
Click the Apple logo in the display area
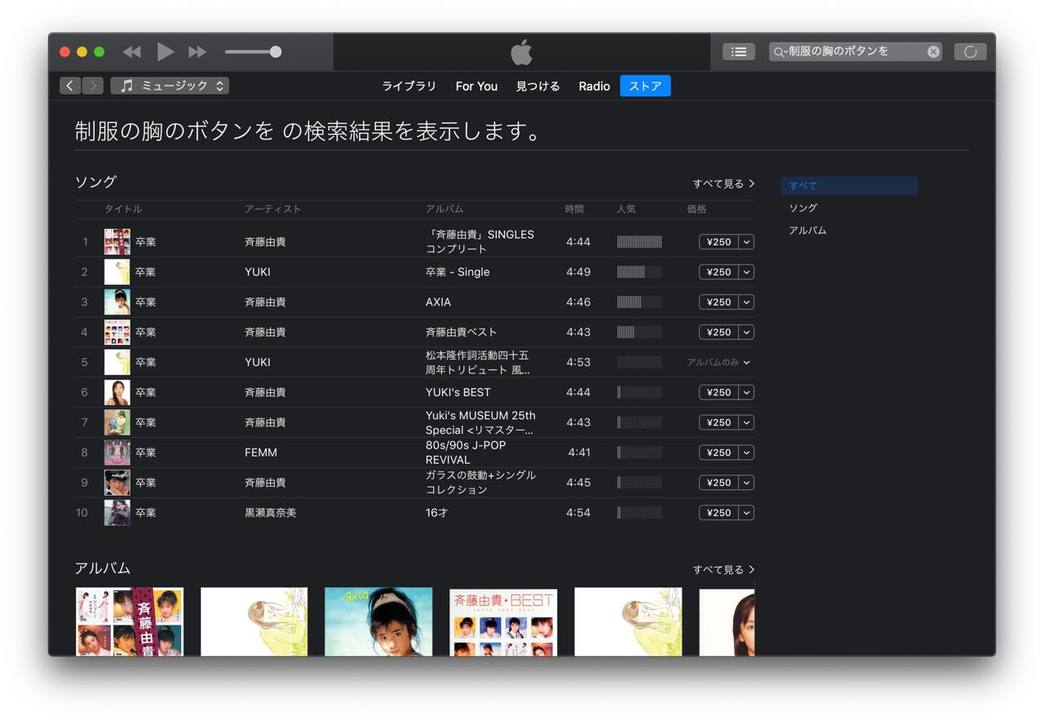pyautogui.click(x=521, y=52)
